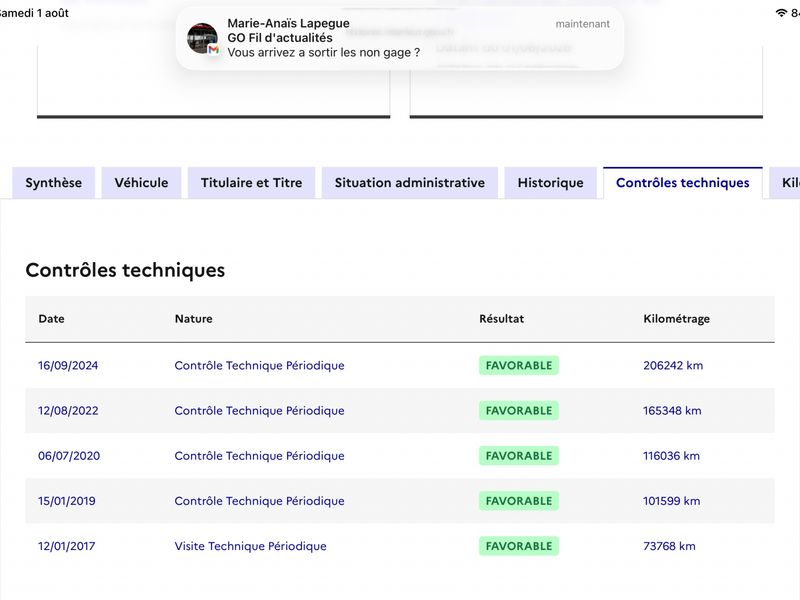The height and width of the screenshot is (600, 800).
Task: Select the Situation administrative tab
Action: click(x=410, y=183)
